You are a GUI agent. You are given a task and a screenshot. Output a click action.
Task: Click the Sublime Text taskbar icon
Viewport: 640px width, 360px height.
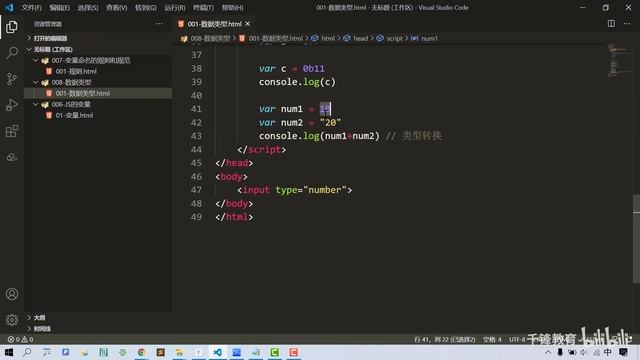[160, 352]
